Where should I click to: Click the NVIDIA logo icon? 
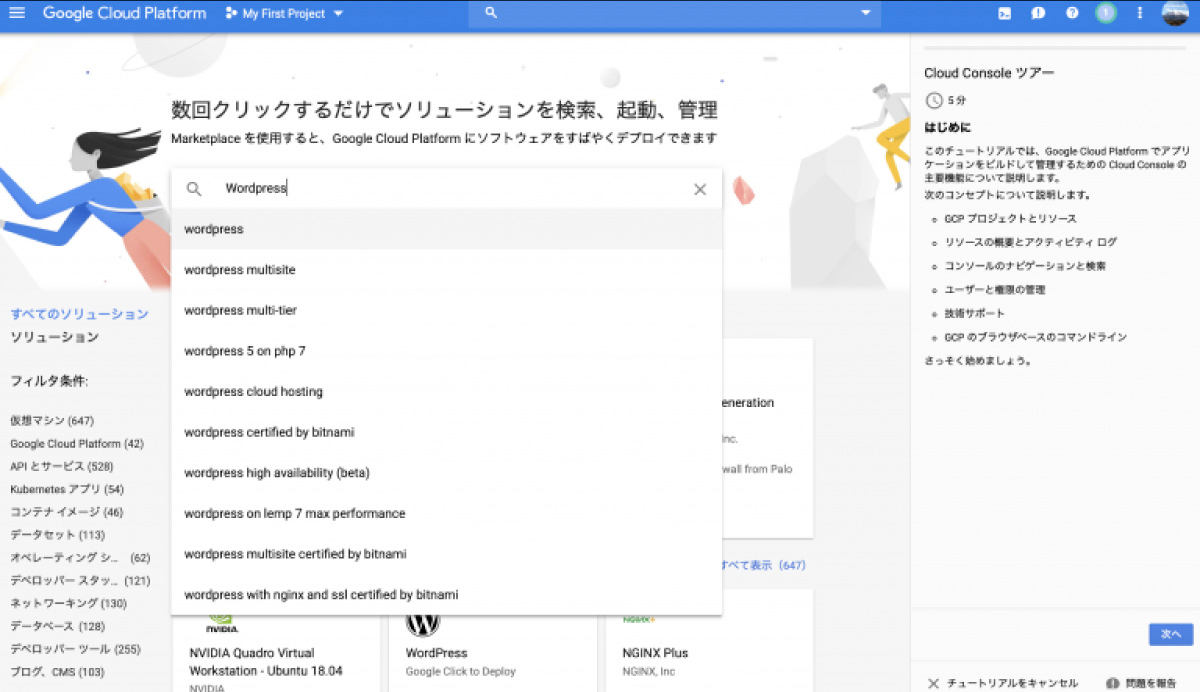222,624
